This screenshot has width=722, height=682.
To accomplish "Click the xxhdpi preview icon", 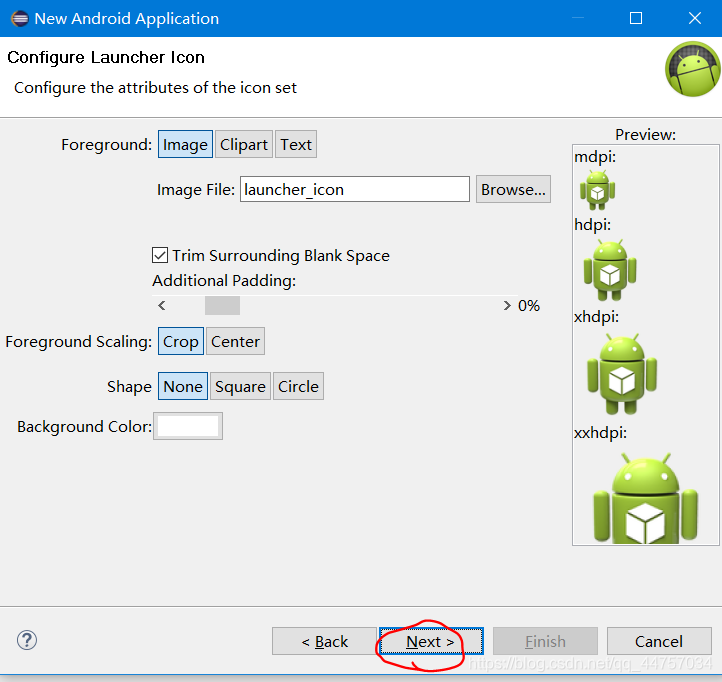I will 645,498.
